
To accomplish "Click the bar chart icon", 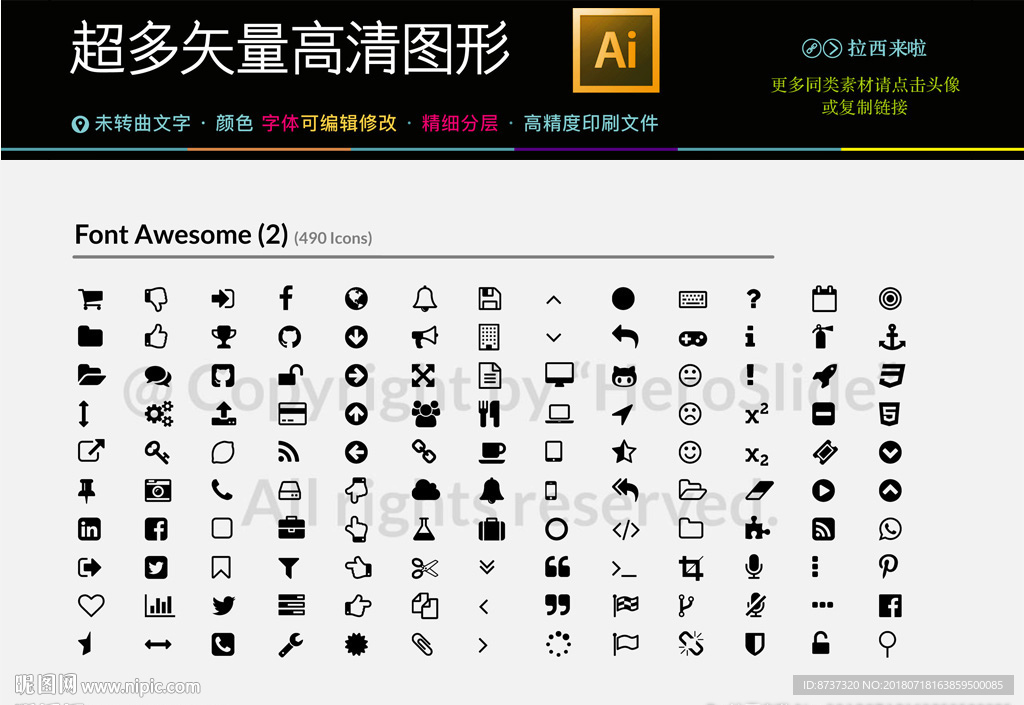I will pos(159,606).
